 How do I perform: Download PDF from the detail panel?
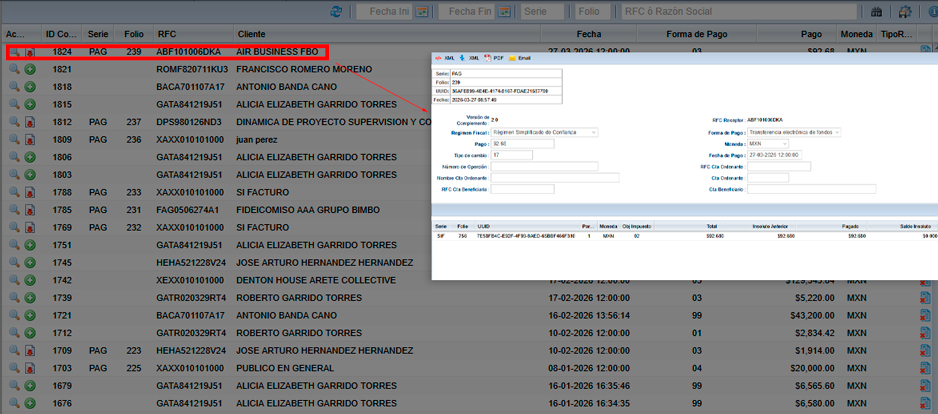[x=492, y=59]
